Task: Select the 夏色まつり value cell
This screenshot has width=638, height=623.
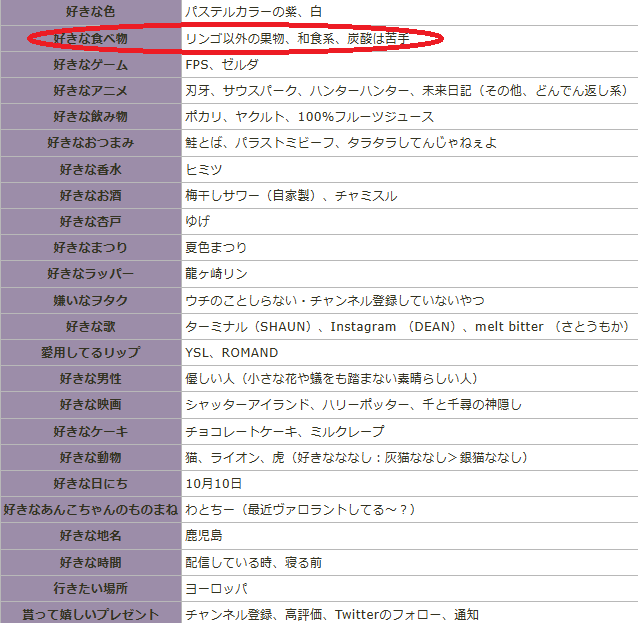Action: pos(216,247)
